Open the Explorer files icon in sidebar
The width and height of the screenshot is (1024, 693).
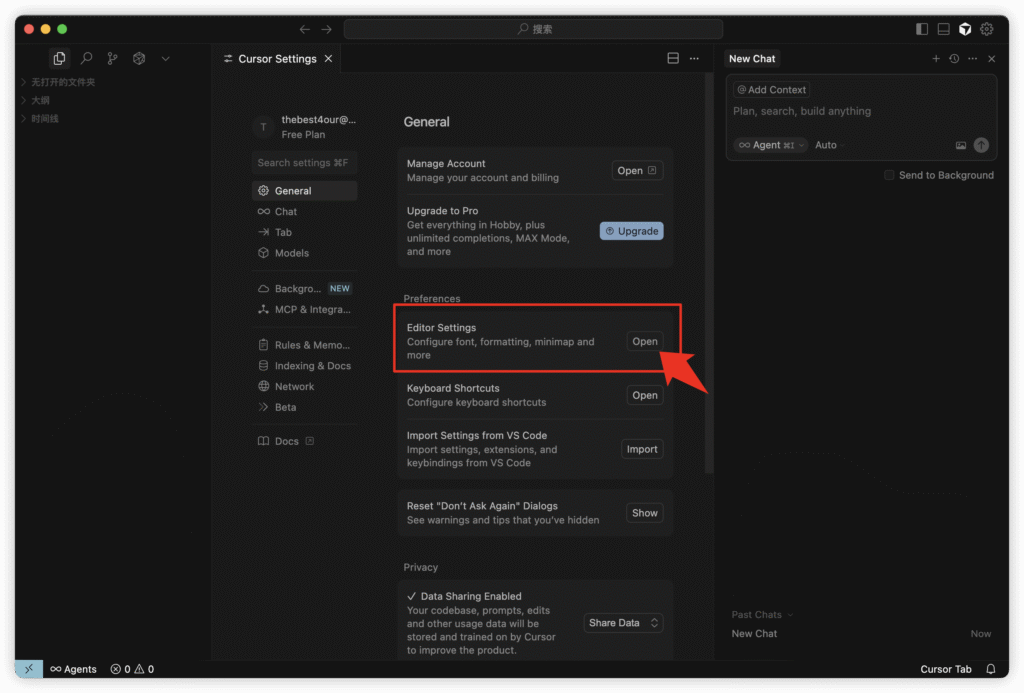(x=60, y=58)
